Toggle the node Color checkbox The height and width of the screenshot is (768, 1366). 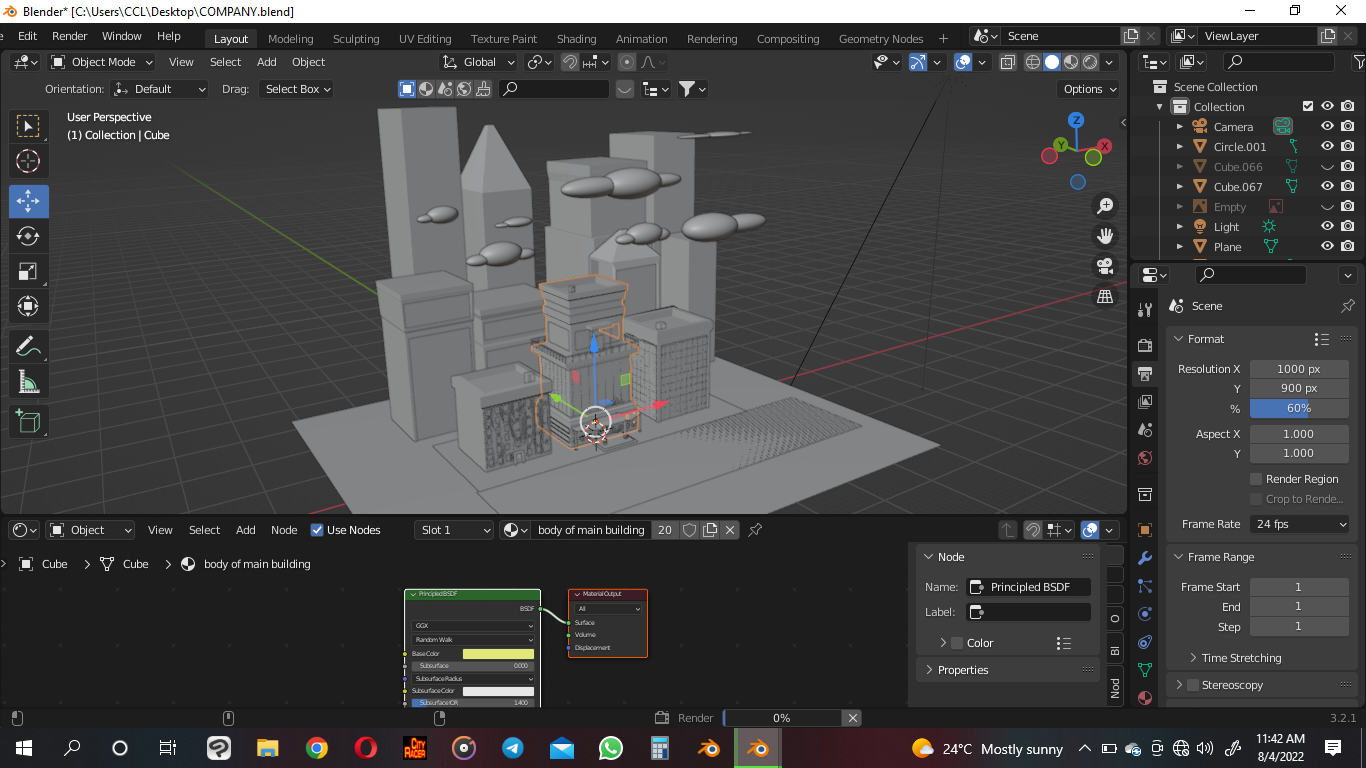(x=957, y=643)
